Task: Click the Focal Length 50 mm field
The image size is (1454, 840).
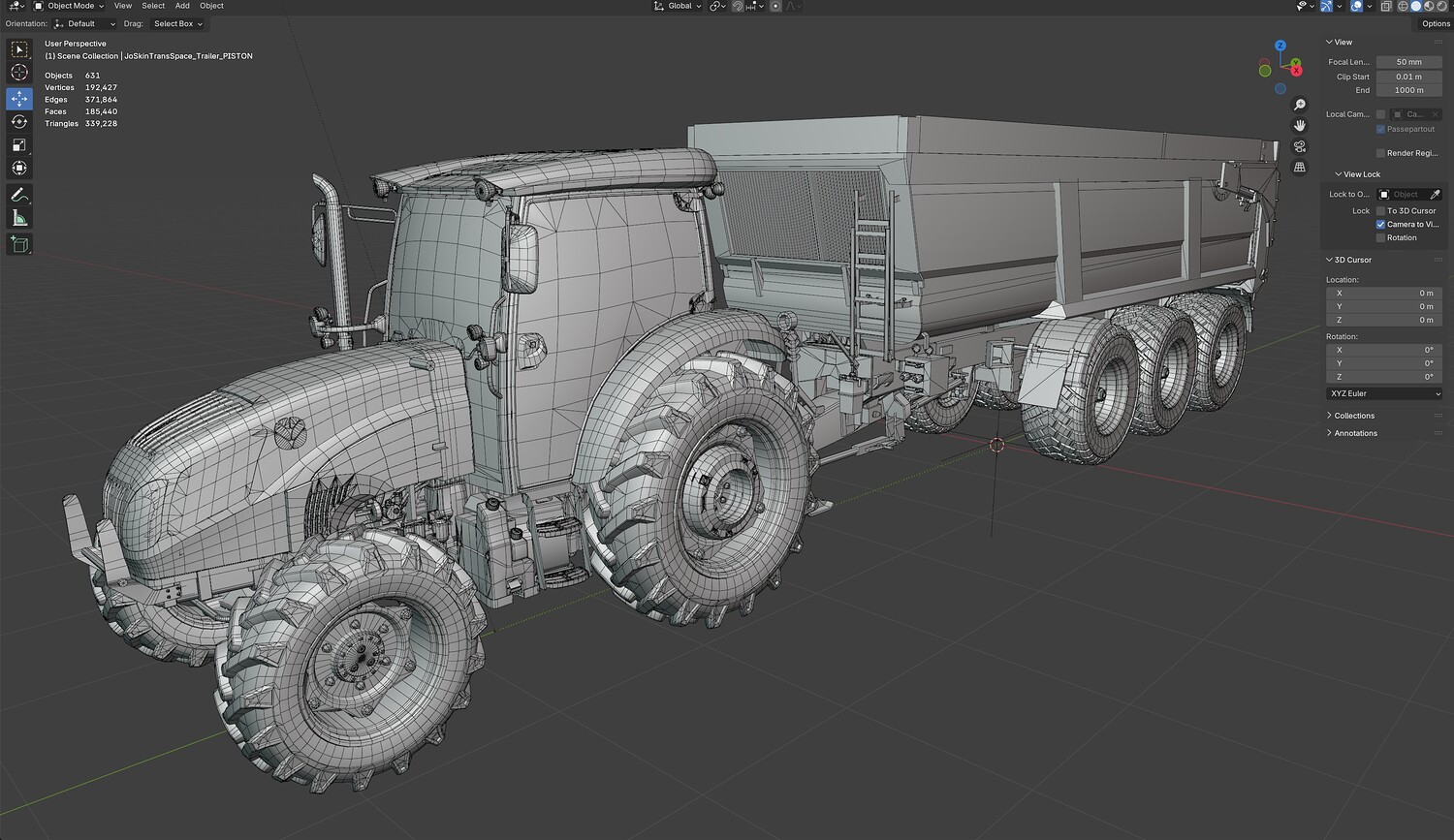Action: [1408, 62]
